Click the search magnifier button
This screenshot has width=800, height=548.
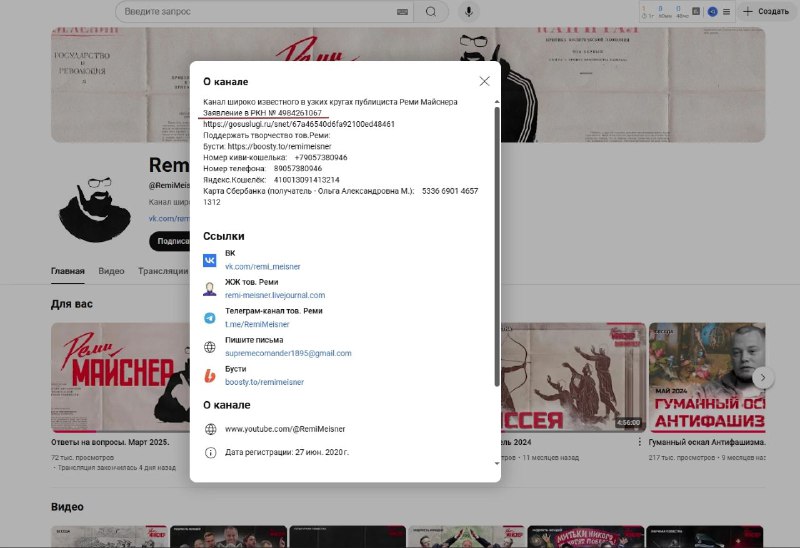pyautogui.click(x=431, y=11)
